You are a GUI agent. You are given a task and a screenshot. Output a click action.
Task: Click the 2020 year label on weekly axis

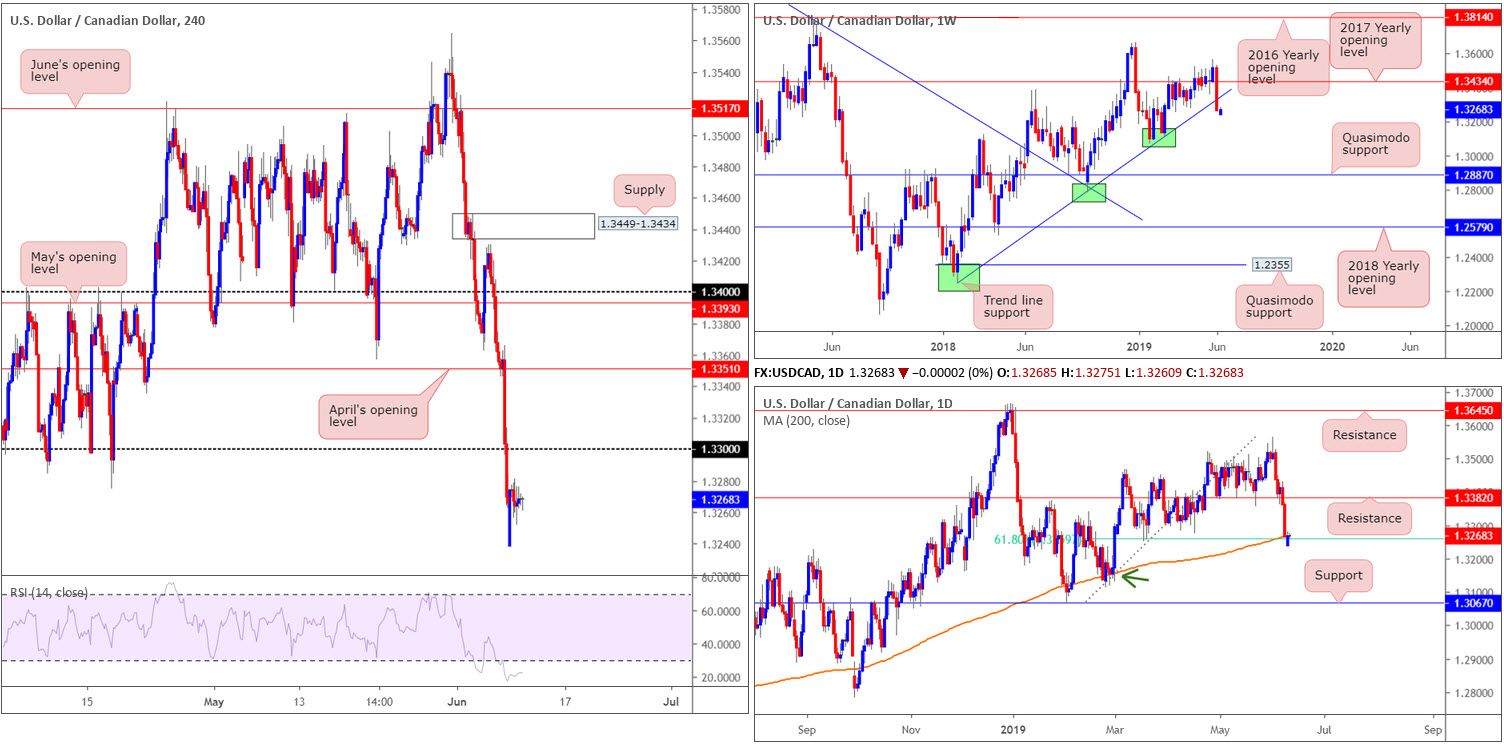(x=1331, y=345)
